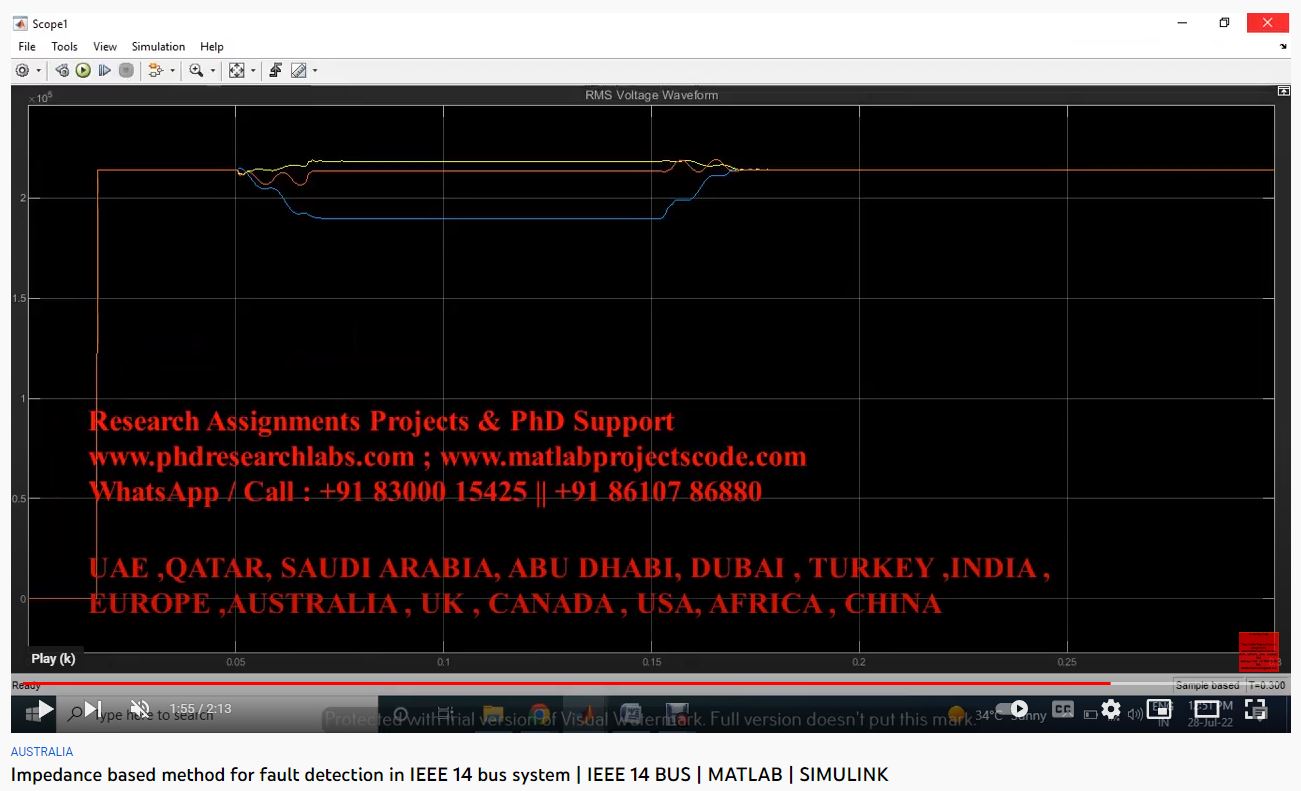The height and width of the screenshot is (791, 1301).
Task: Expand the measurements dropdown arrow
Action: click(315, 71)
